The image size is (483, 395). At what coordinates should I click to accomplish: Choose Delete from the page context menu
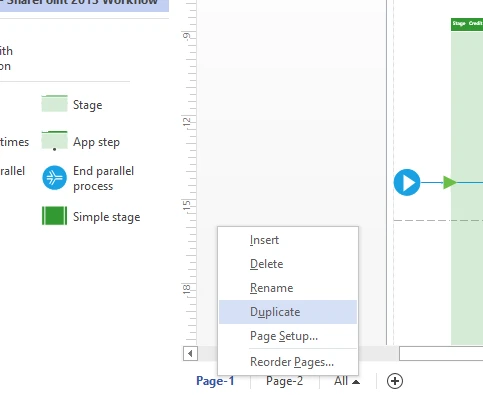(x=288, y=264)
